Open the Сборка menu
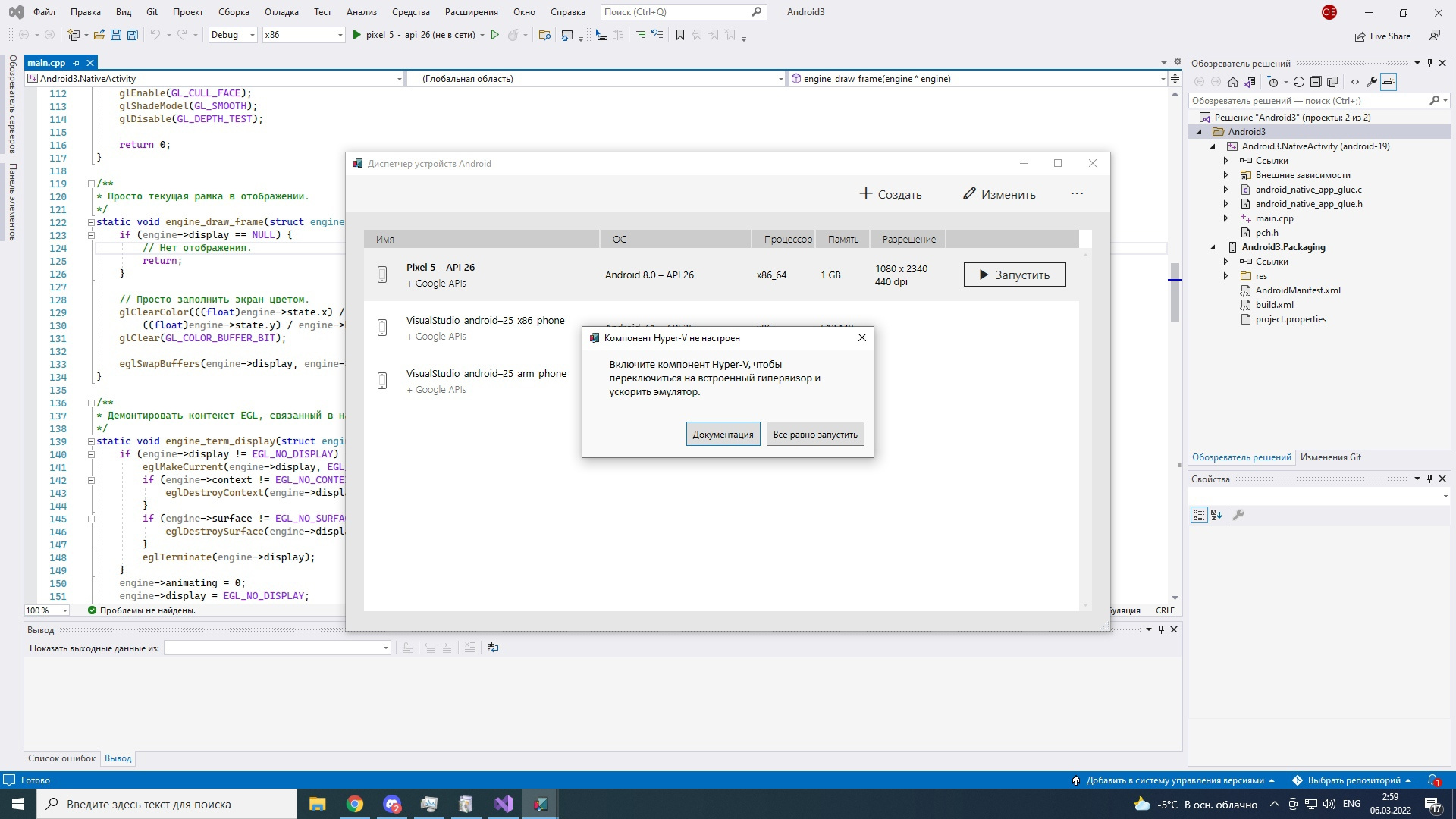Image resolution: width=1456 pixels, height=819 pixels. click(x=234, y=12)
